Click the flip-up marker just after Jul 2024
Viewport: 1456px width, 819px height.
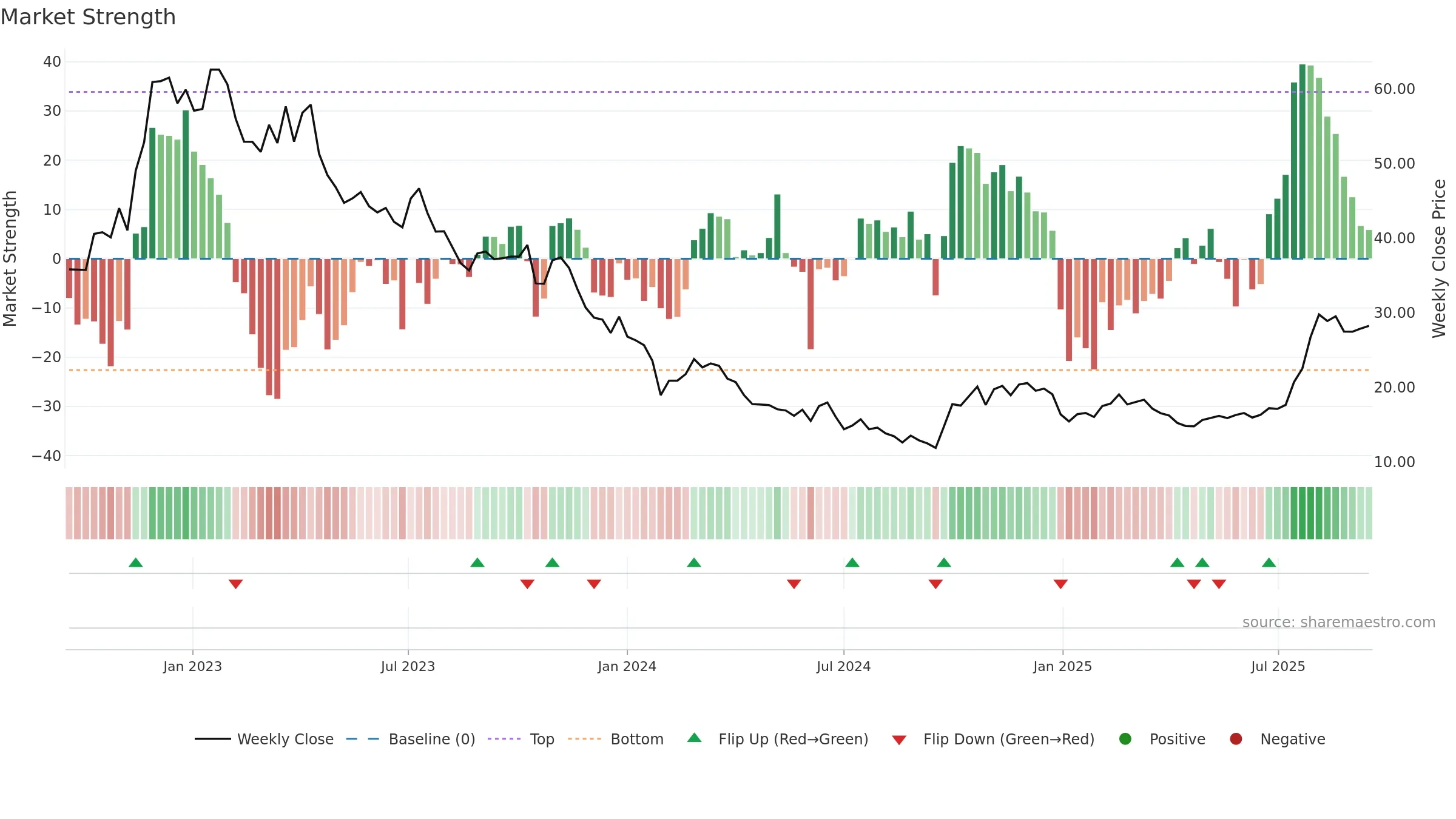tap(852, 562)
